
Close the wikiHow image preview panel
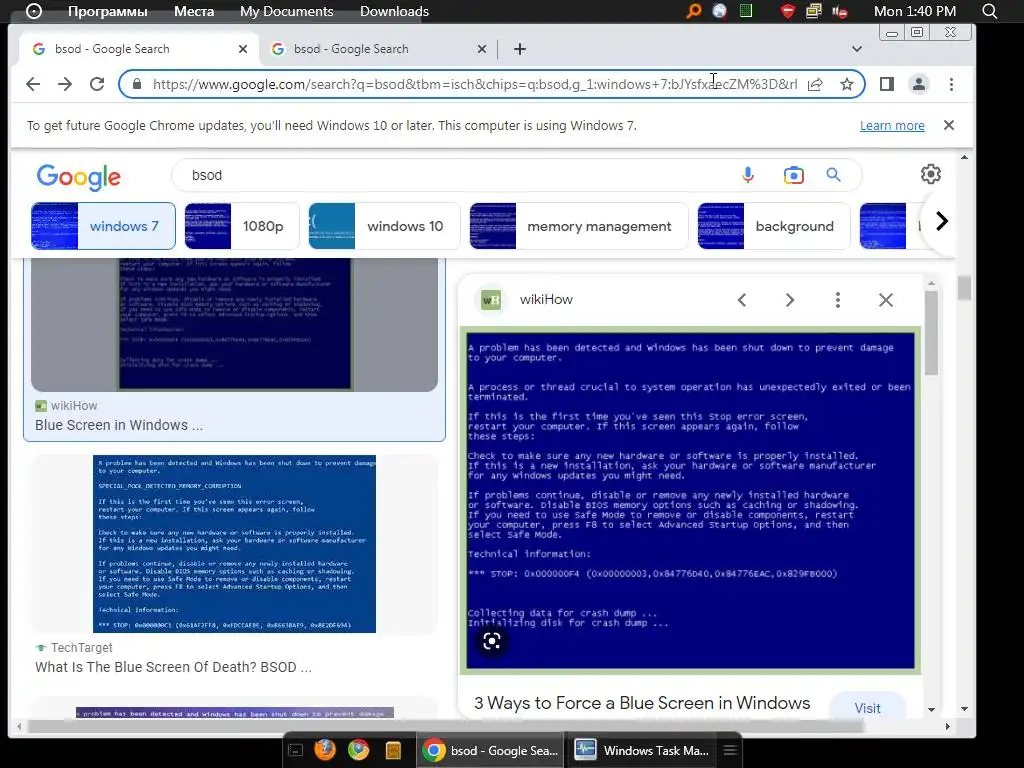coord(886,300)
